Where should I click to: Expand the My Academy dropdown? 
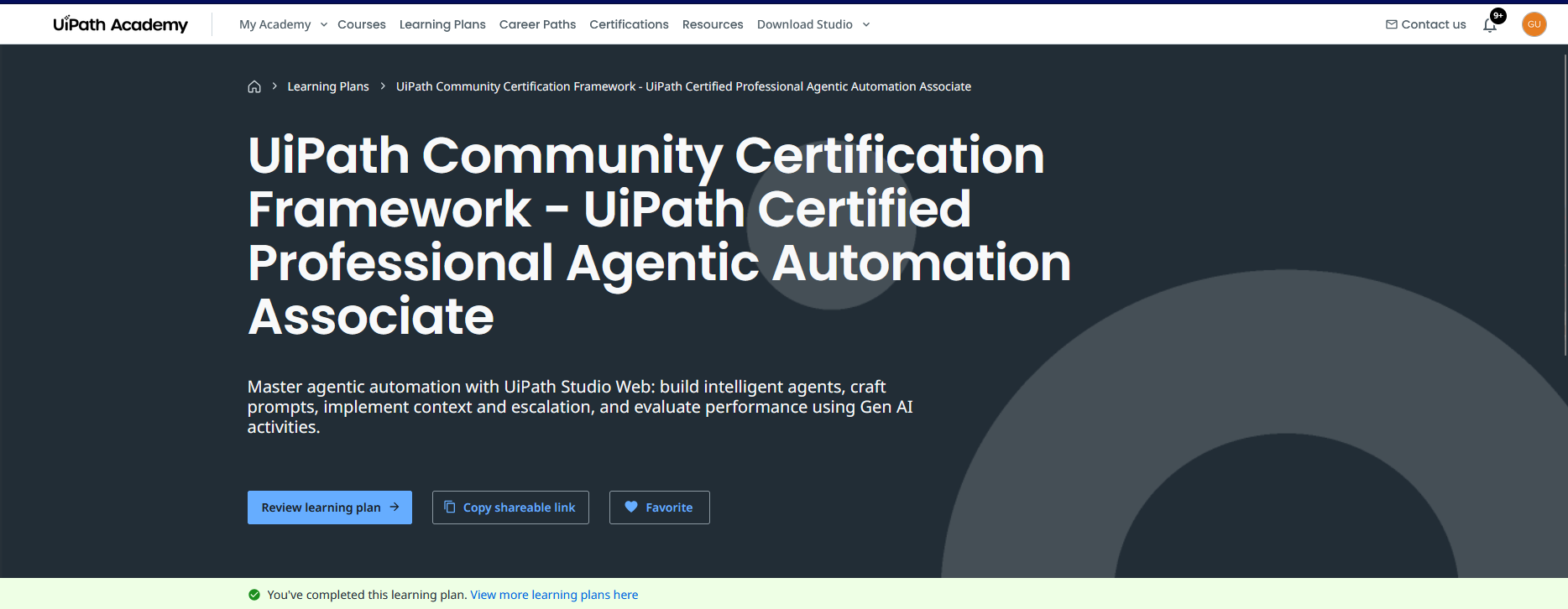point(284,24)
